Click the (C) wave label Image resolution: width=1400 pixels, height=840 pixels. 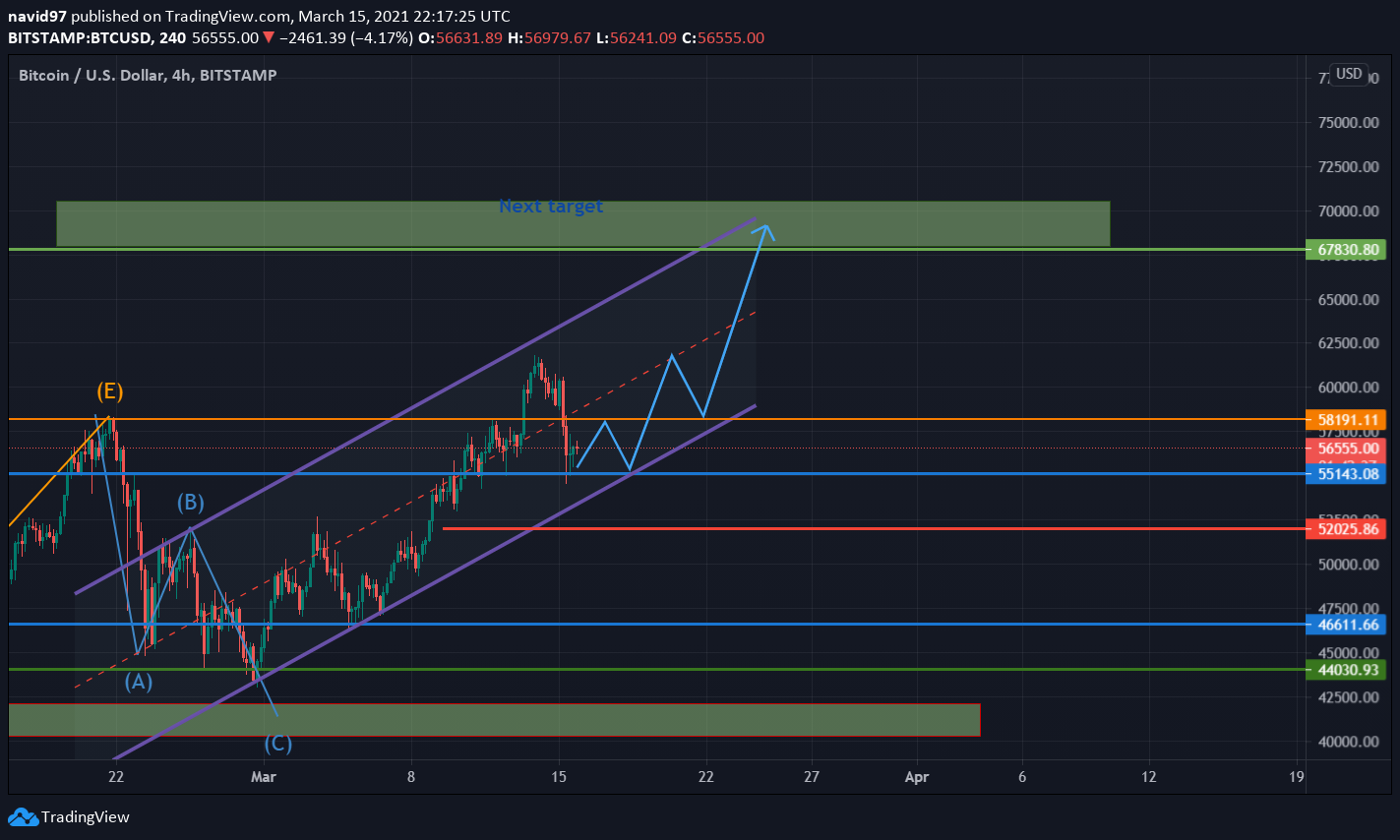coord(277,744)
